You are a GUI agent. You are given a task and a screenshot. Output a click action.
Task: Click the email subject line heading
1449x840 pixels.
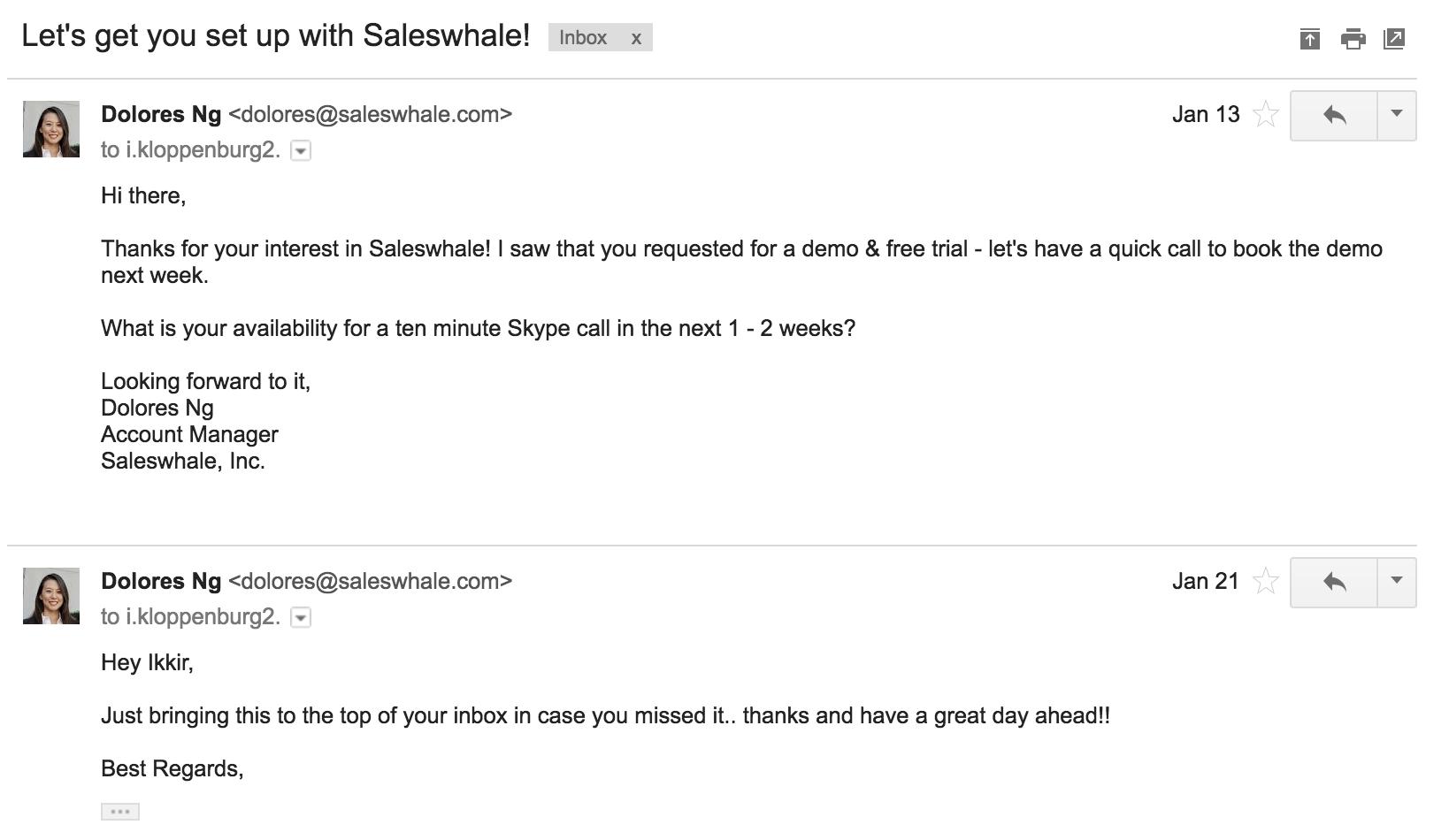coord(275,36)
